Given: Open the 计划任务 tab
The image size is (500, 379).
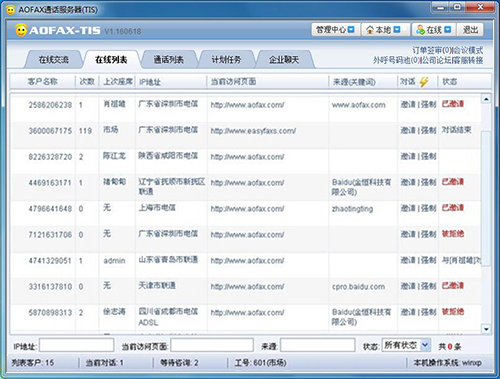Looking at the screenshot, I should [226, 60].
